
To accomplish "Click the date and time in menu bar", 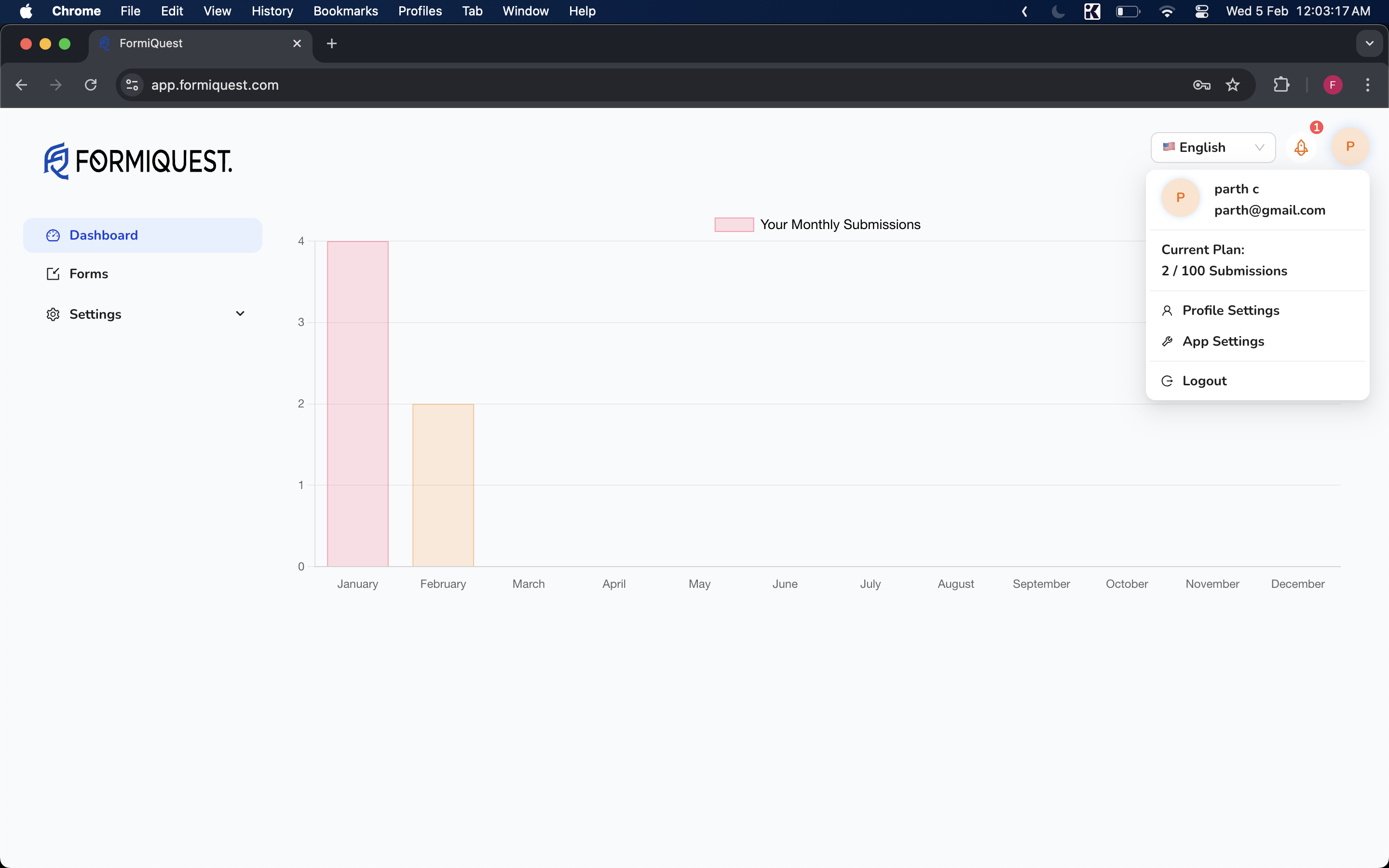I will [1298, 11].
